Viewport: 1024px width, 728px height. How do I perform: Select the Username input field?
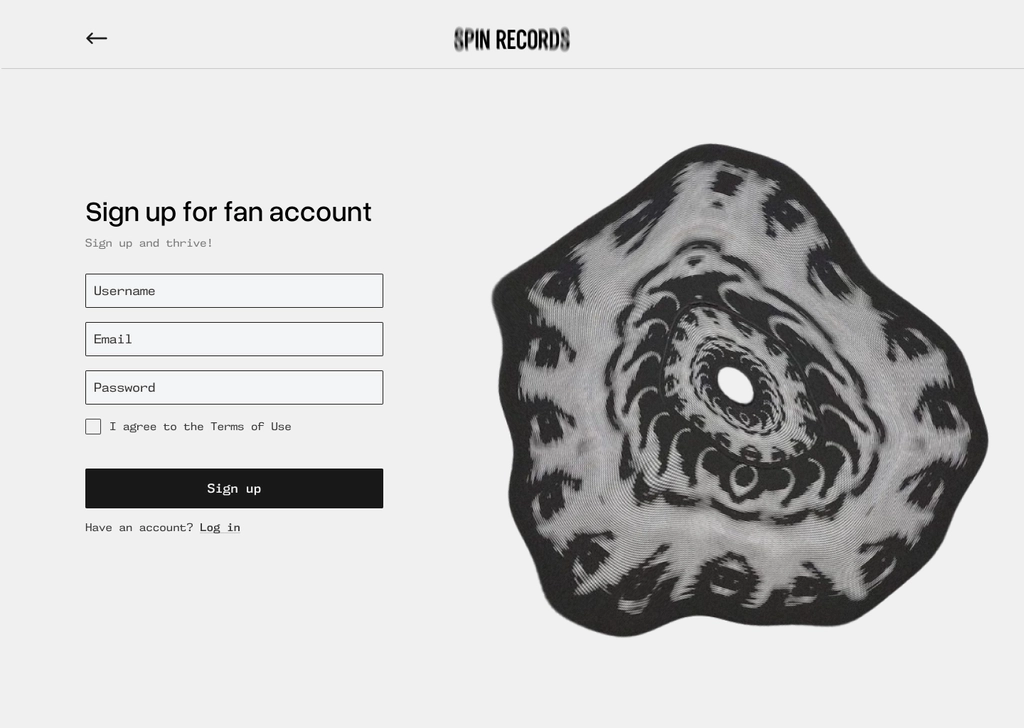pyautogui.click(x=234, y=290)
